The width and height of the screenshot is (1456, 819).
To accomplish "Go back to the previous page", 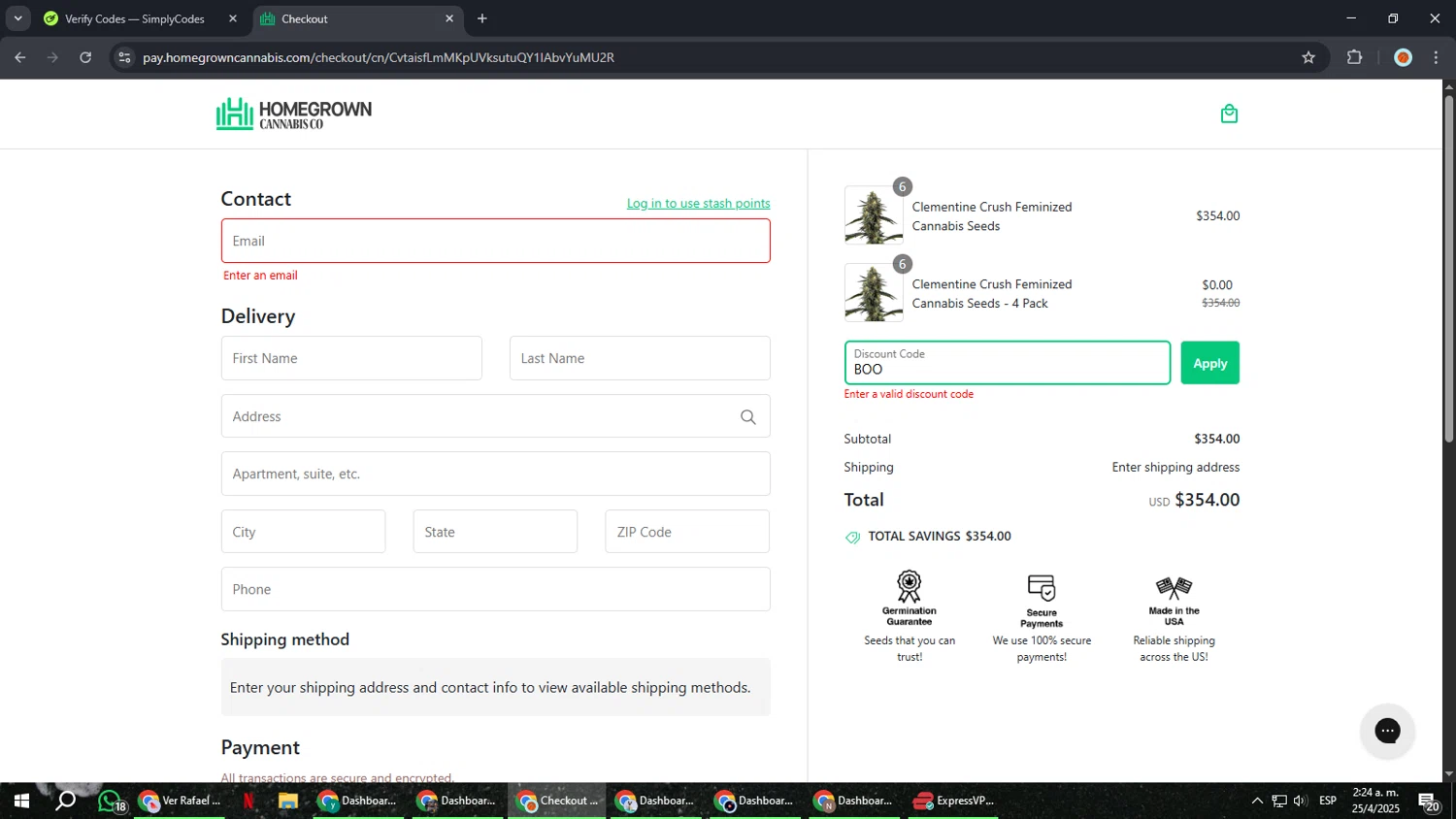I will (x=20, y=57).
